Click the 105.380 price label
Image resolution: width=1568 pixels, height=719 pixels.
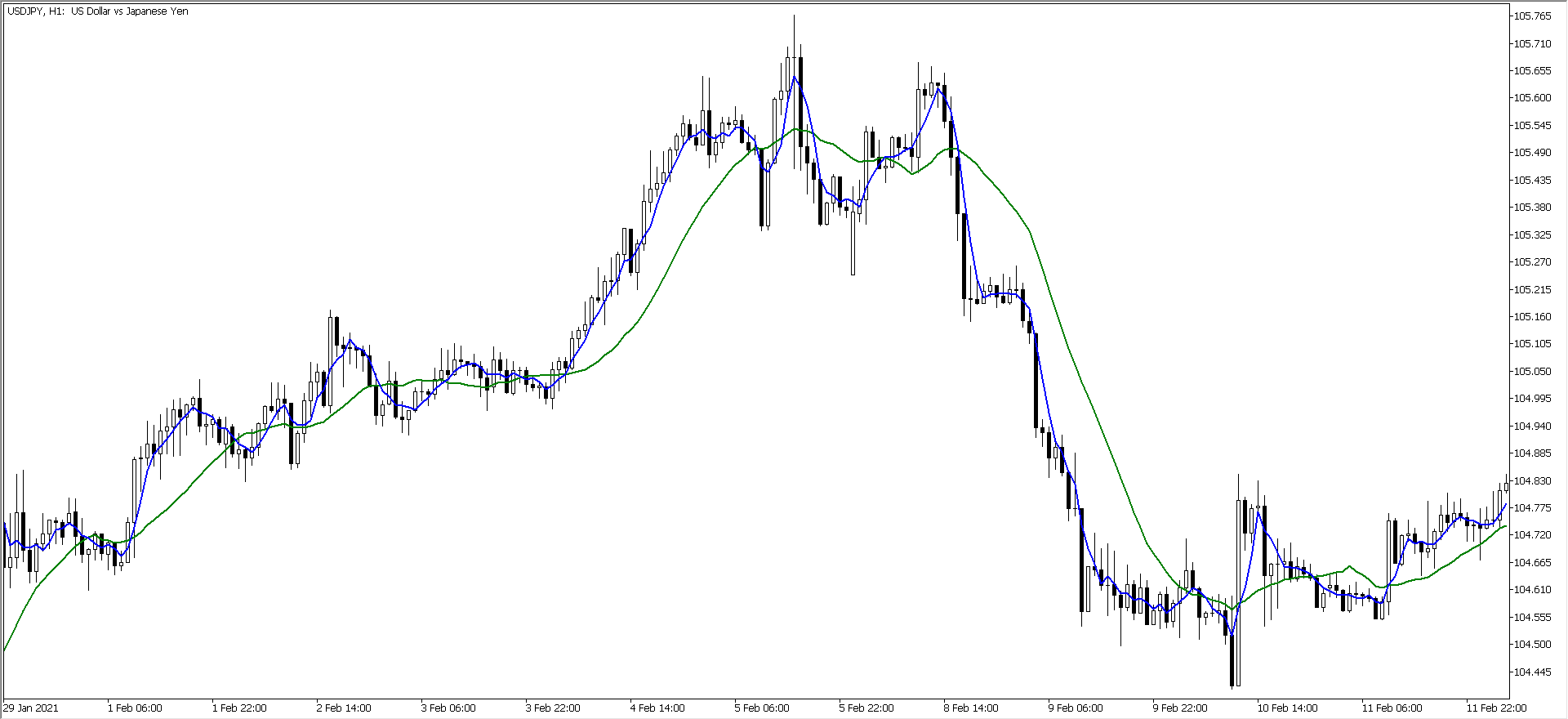tap(1533, 208)
